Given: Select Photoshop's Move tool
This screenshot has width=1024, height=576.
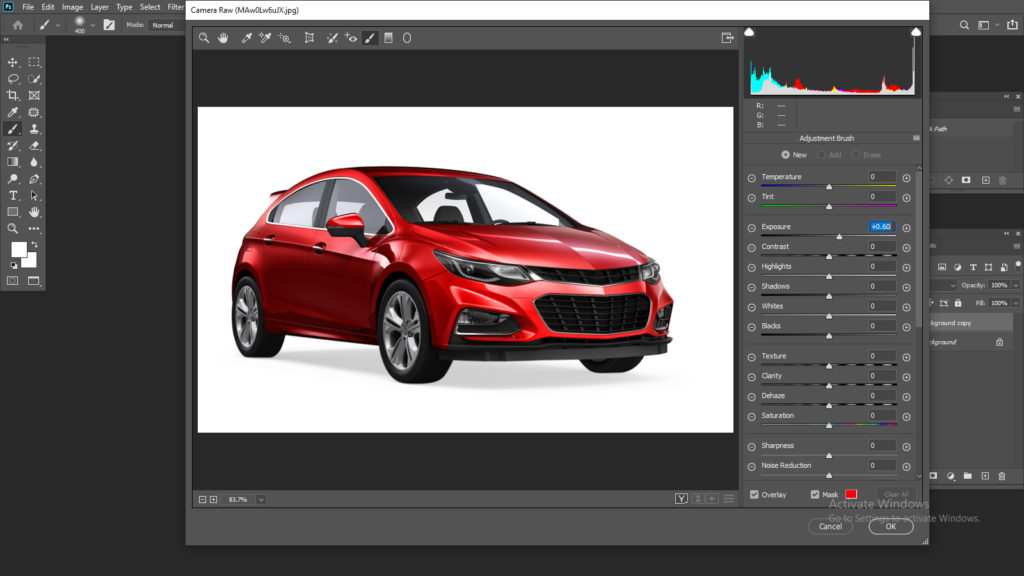Looking at the screenshot, I should coord(12,62).
